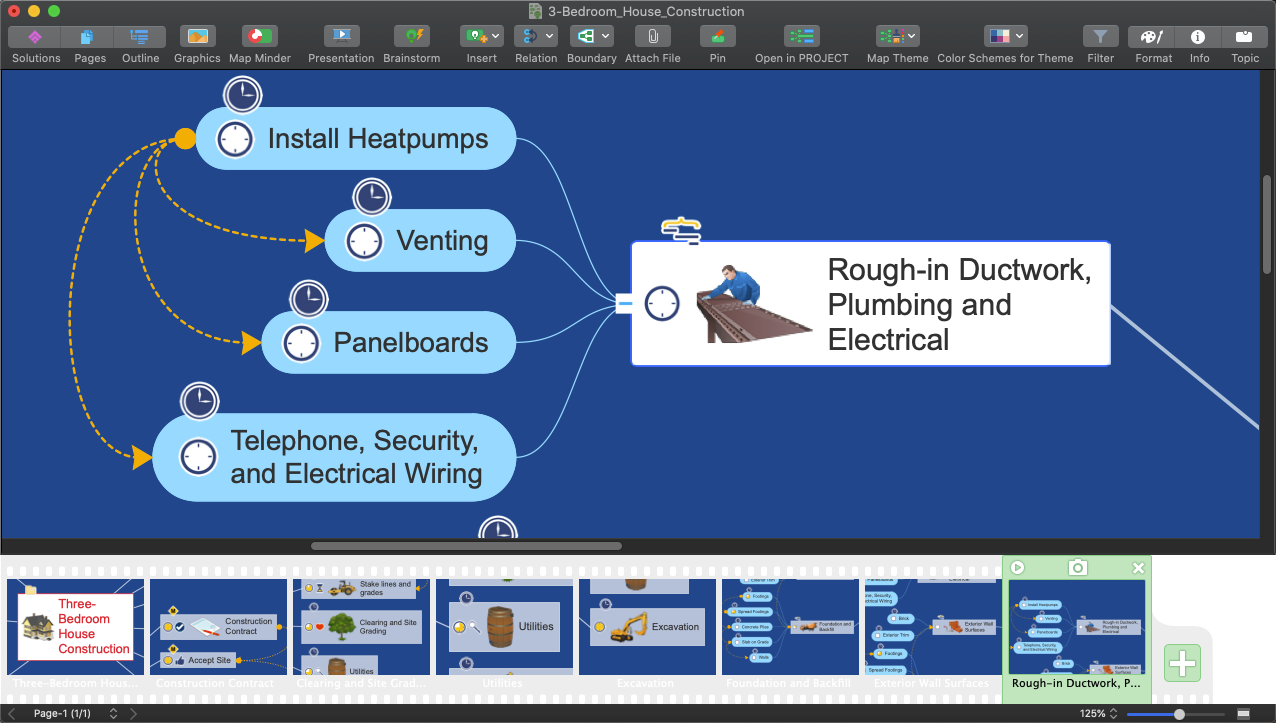Image resolution: width=1276 pixels, height=723 pixels.
Task: Toggle the Info panel
Action: 1198,37
